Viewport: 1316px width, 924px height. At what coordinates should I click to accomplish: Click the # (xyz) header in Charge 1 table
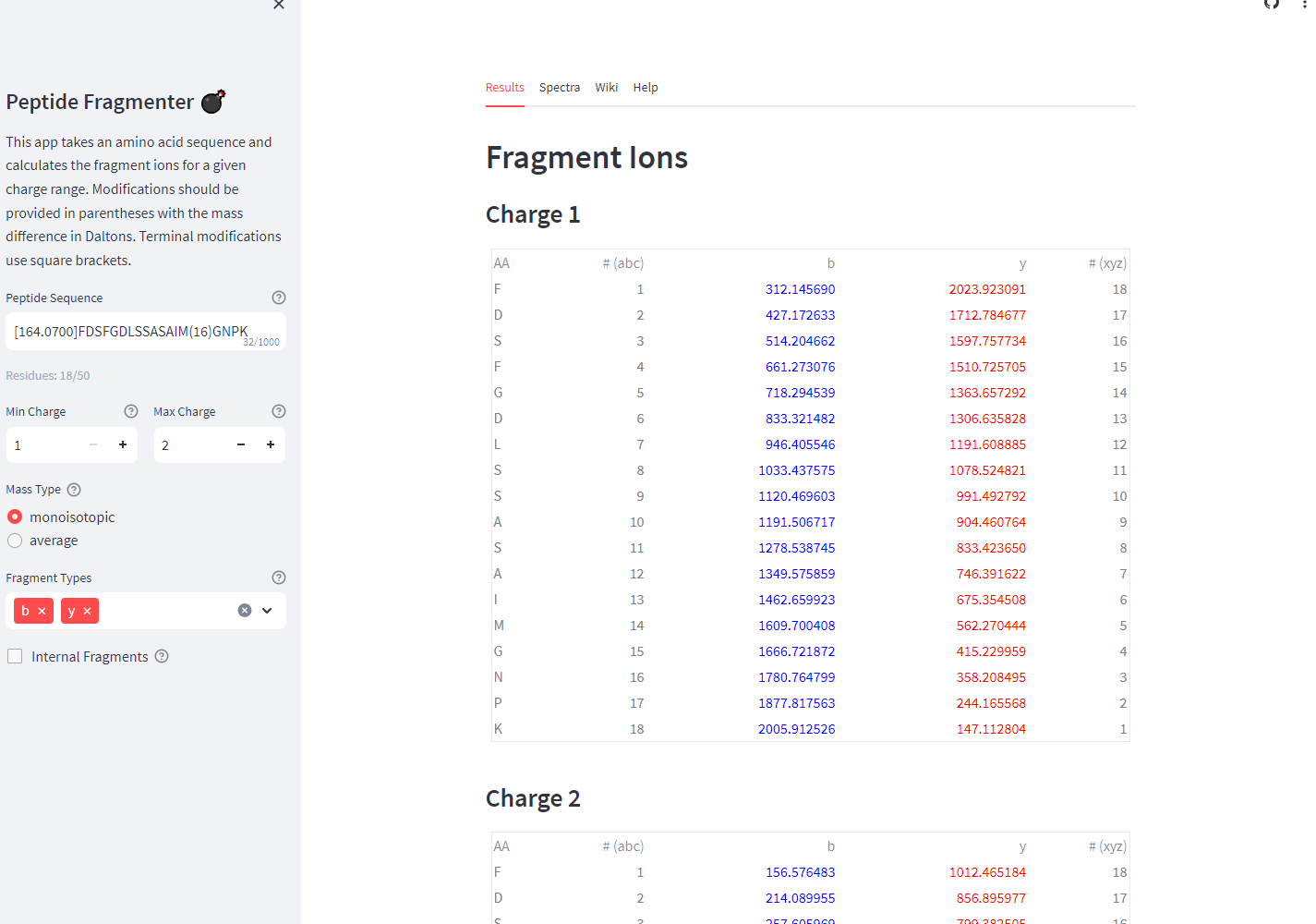(x=1107, y=263)
